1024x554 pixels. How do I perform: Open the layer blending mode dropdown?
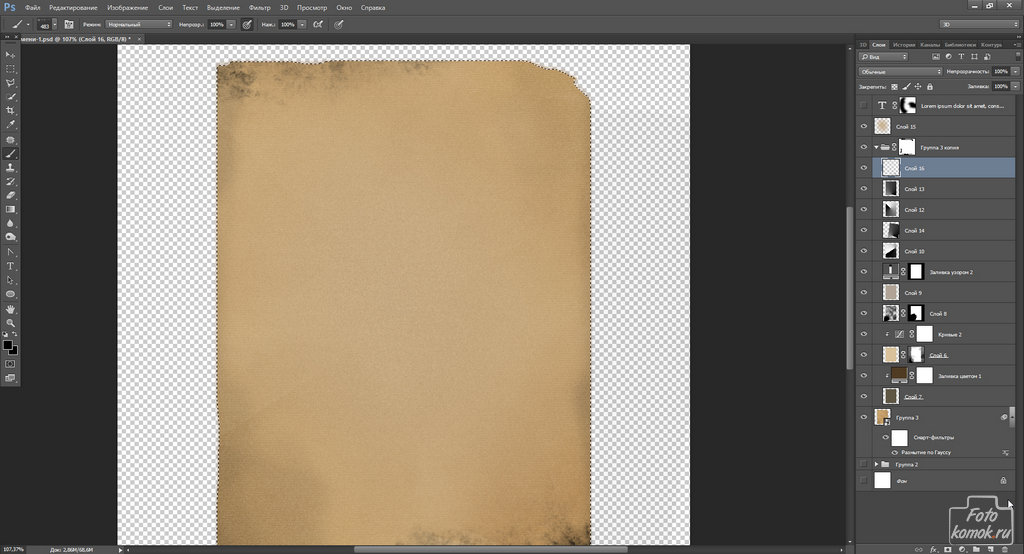tap(900, 72)
